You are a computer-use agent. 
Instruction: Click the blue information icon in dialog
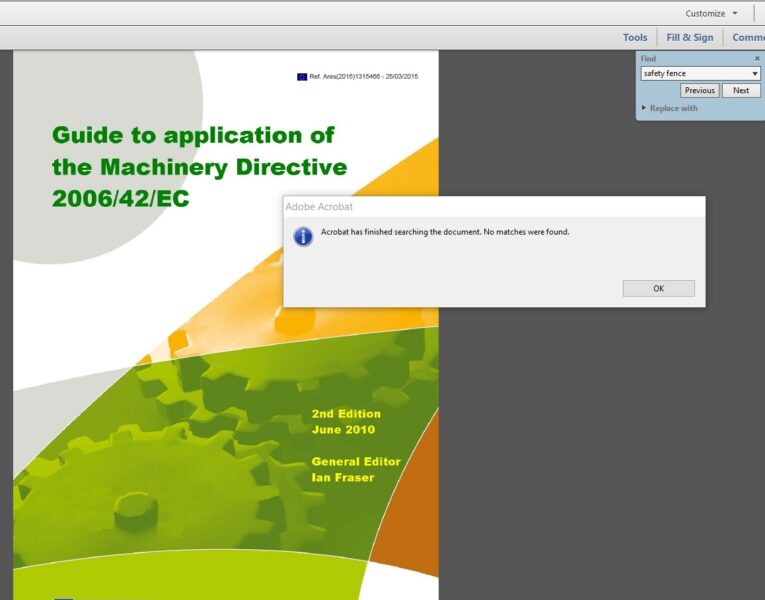303,237
